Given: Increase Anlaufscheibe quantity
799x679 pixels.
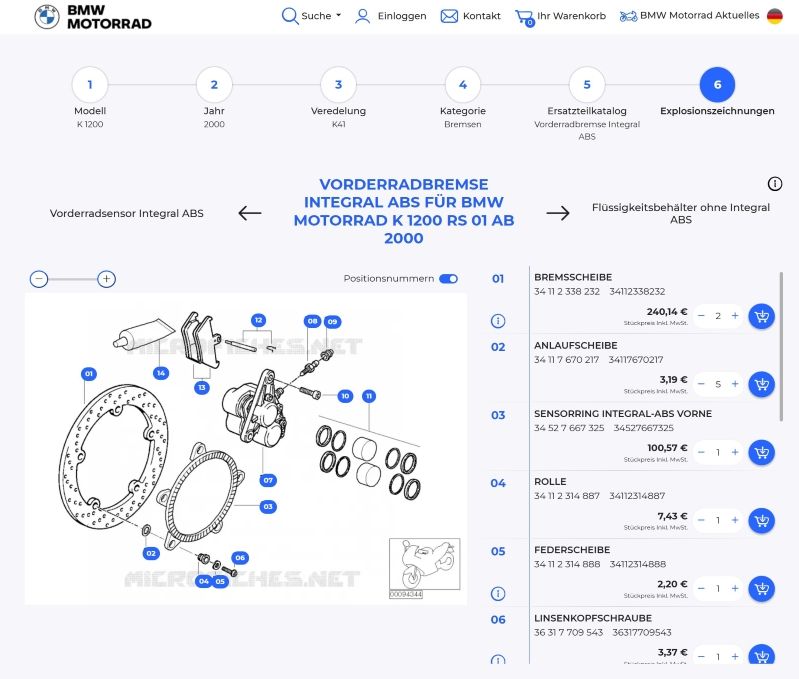Looking at the screenshot, I should click(735, 384).
